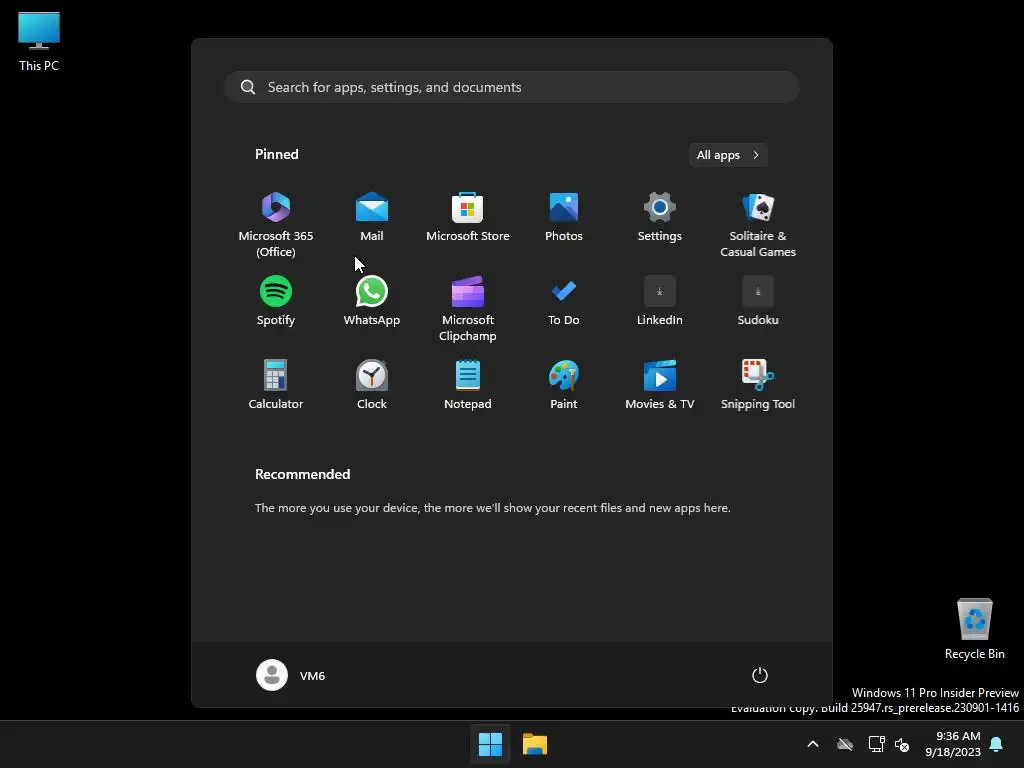Open File Explorer from the taskbar

[x=535, y=744]
